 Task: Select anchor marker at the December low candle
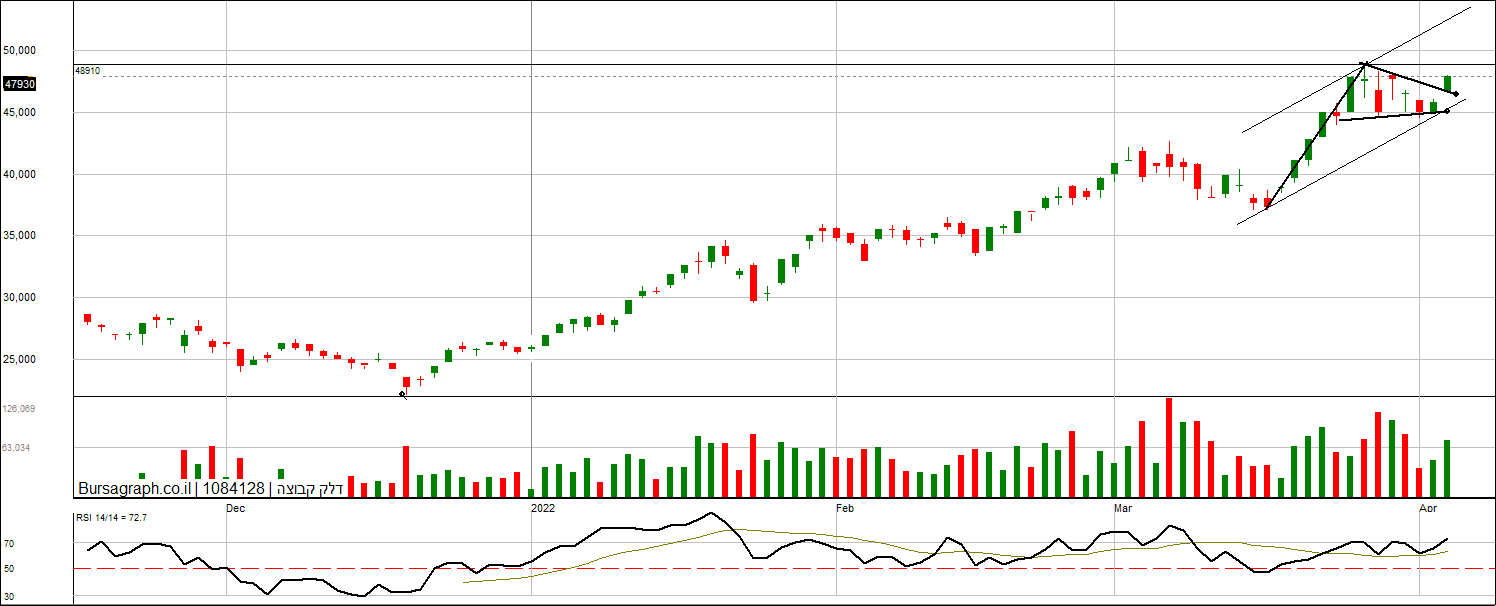click(403, 394)
